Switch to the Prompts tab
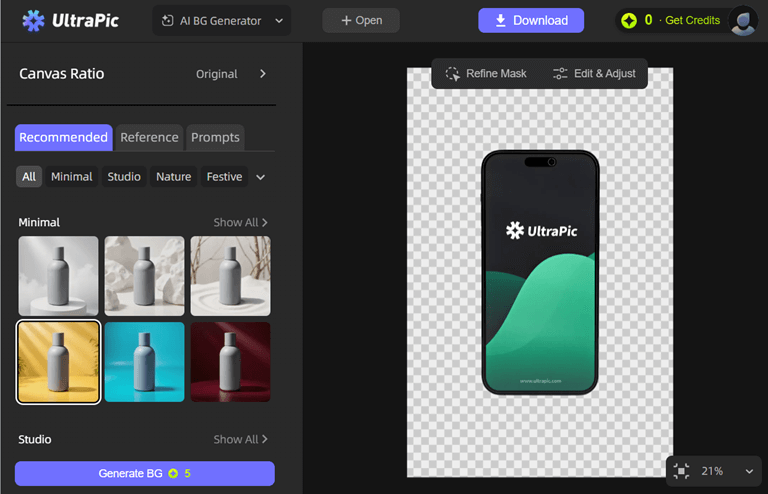 point(215,138)
